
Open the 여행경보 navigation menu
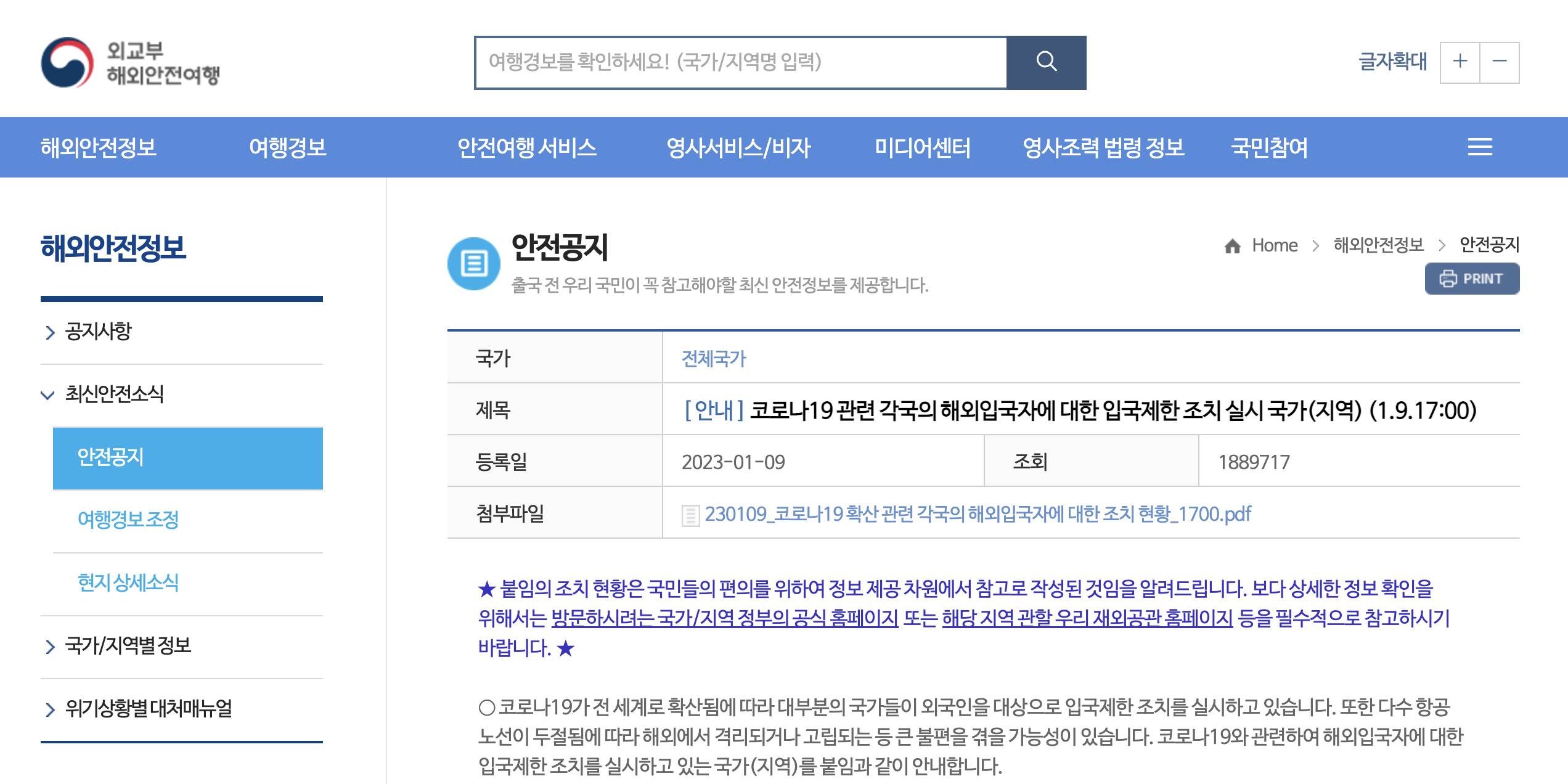(287, 147)
